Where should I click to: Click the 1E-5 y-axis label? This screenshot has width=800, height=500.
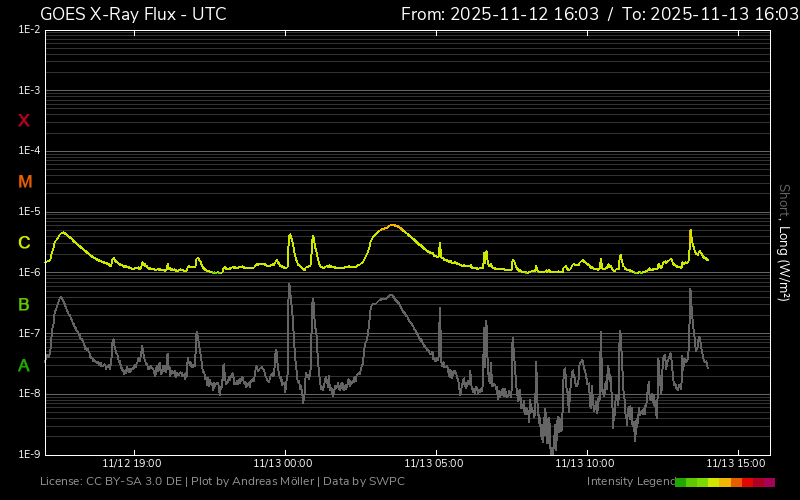point(29,212)
